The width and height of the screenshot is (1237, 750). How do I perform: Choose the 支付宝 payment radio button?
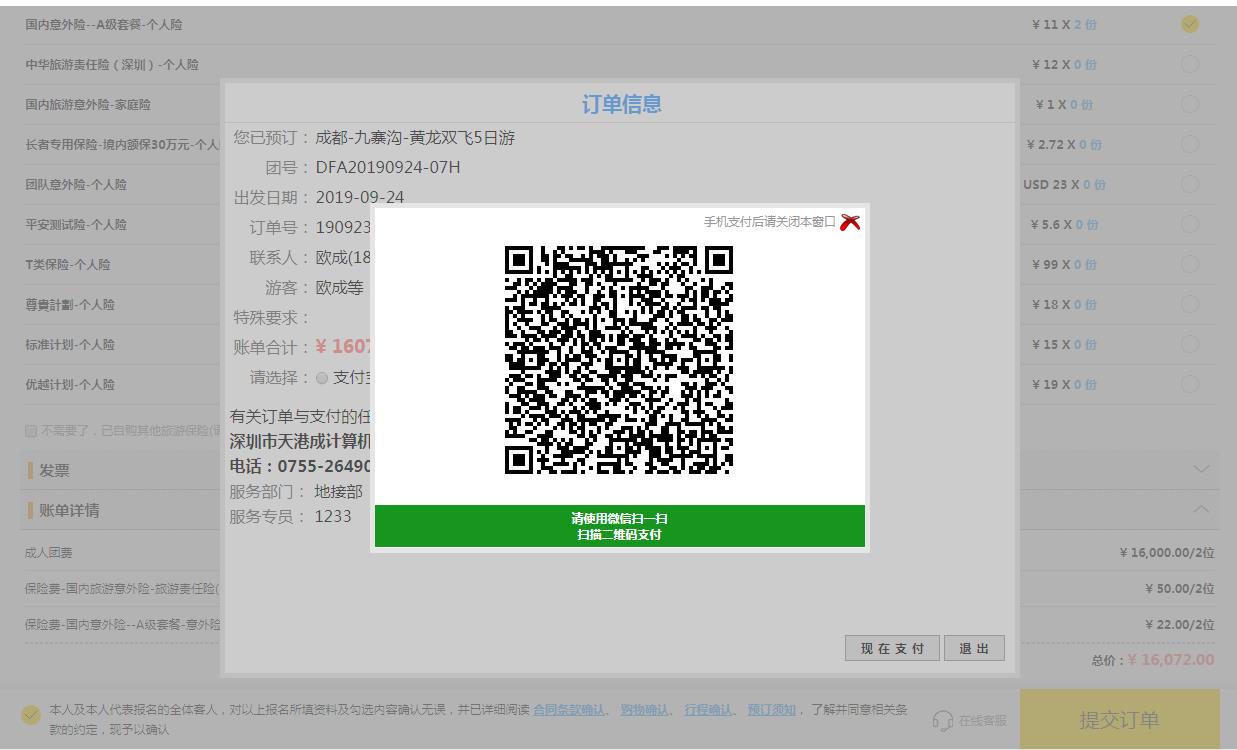(x=322, y=378)
